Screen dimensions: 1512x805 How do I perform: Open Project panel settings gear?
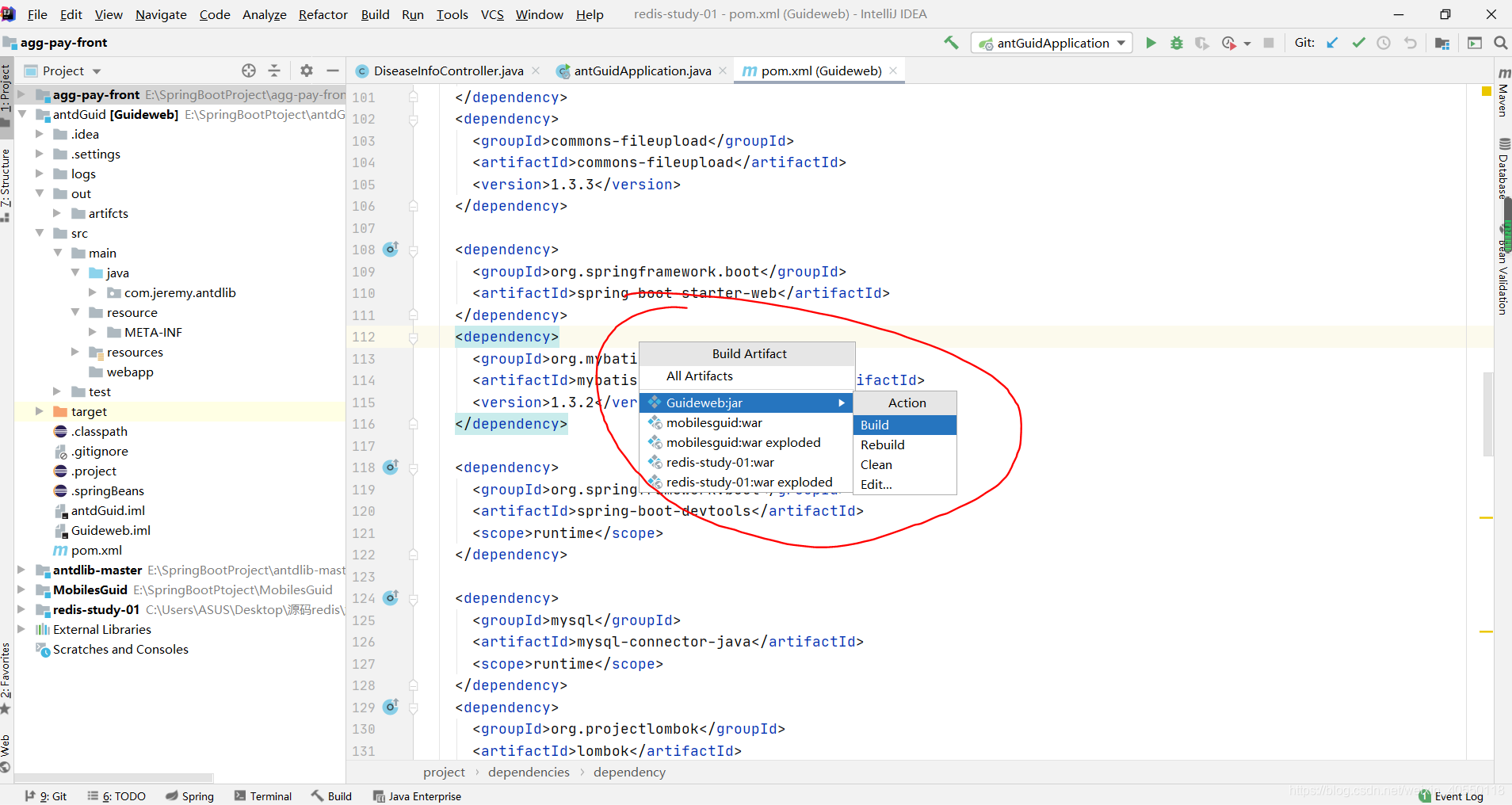307,71
